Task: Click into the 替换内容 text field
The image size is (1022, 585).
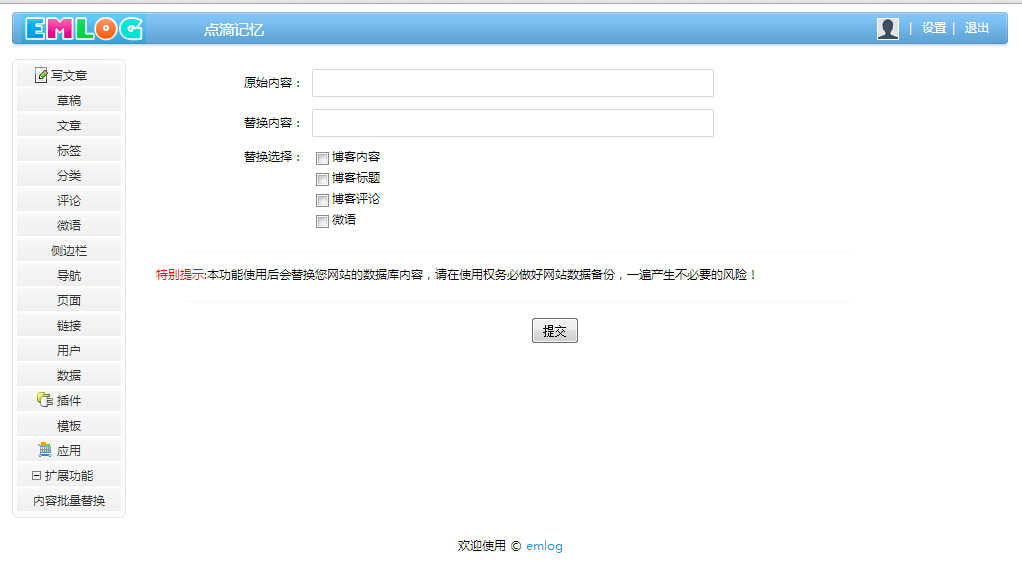Action: coord(512,123)
